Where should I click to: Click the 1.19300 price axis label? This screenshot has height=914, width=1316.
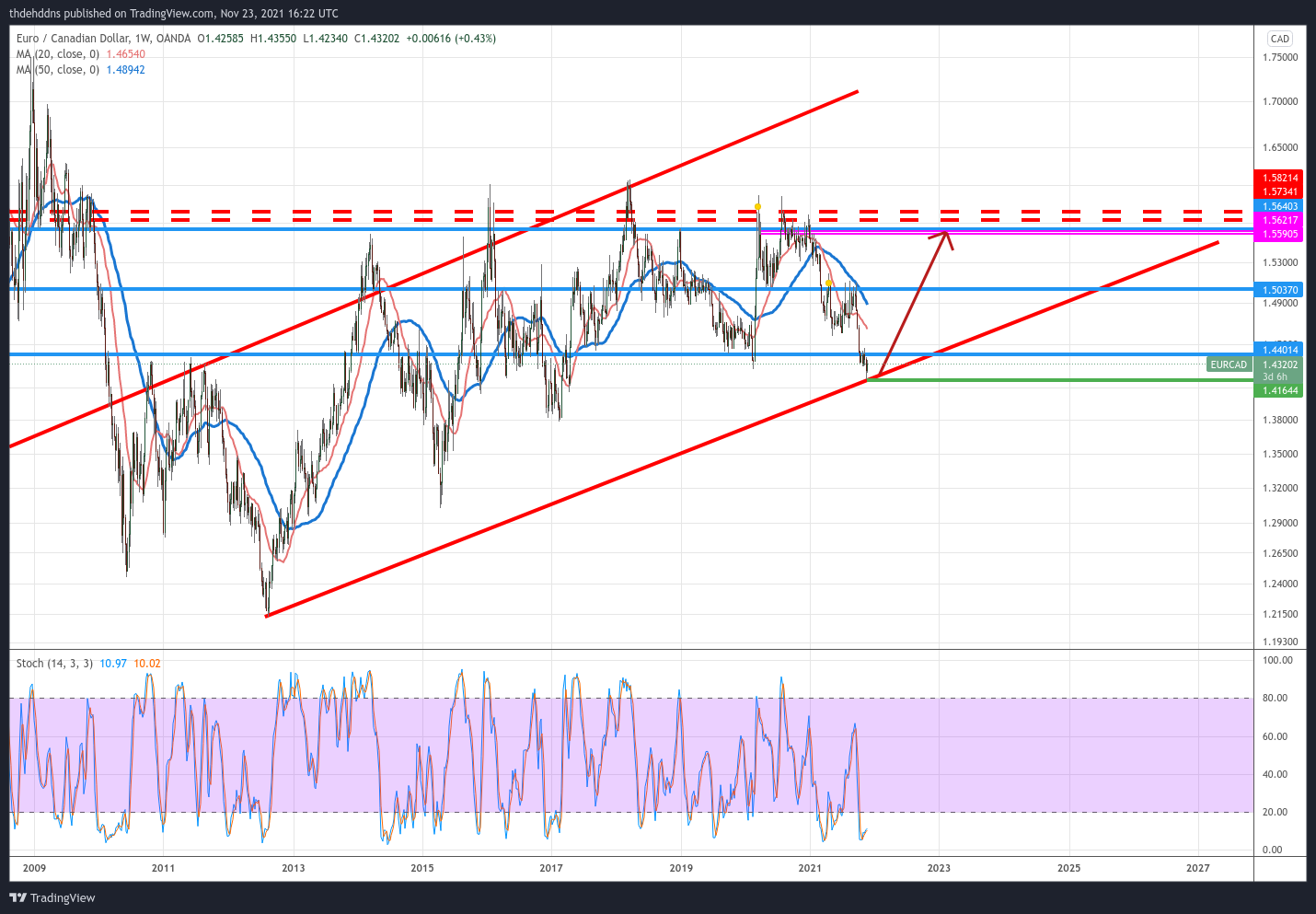tap(1280, 642)
